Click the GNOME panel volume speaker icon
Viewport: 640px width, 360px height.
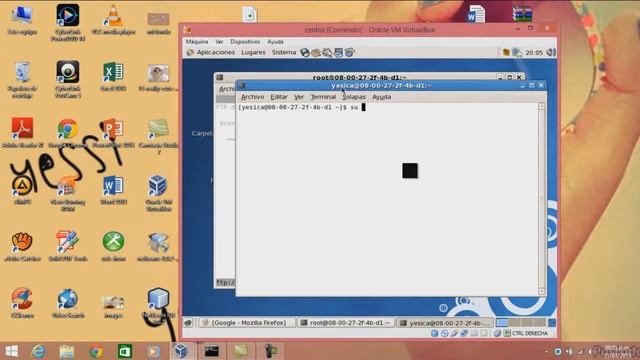point(551,52)
